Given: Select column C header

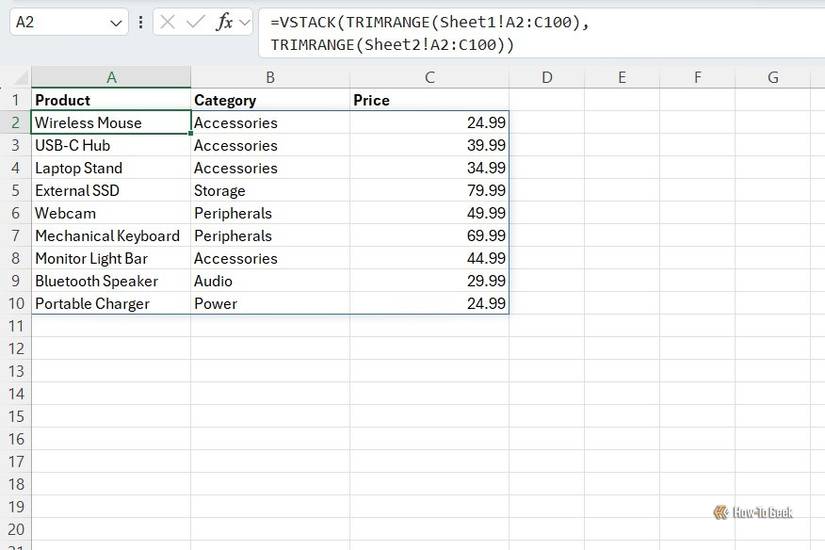Looking at the screenshot, I should pos(429,77).
